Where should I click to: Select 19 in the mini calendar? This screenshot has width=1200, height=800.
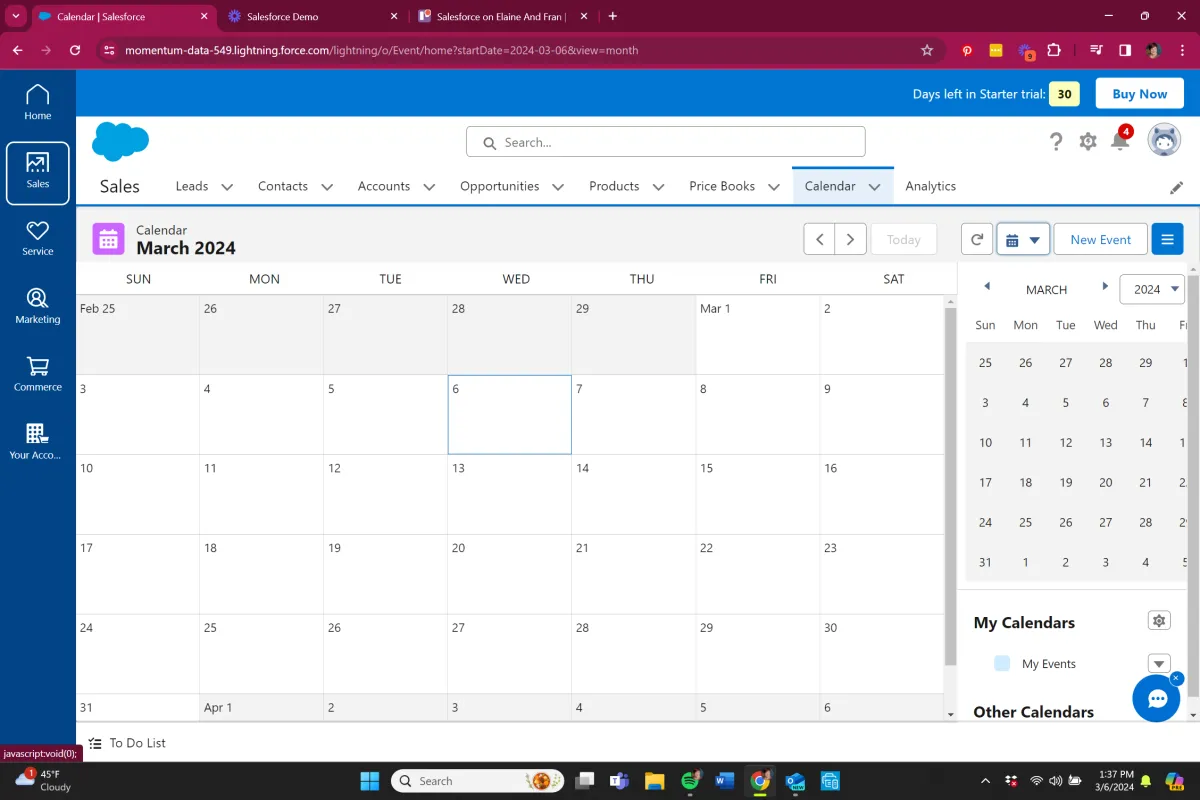pyautogui.click(x=1066, y=482)
